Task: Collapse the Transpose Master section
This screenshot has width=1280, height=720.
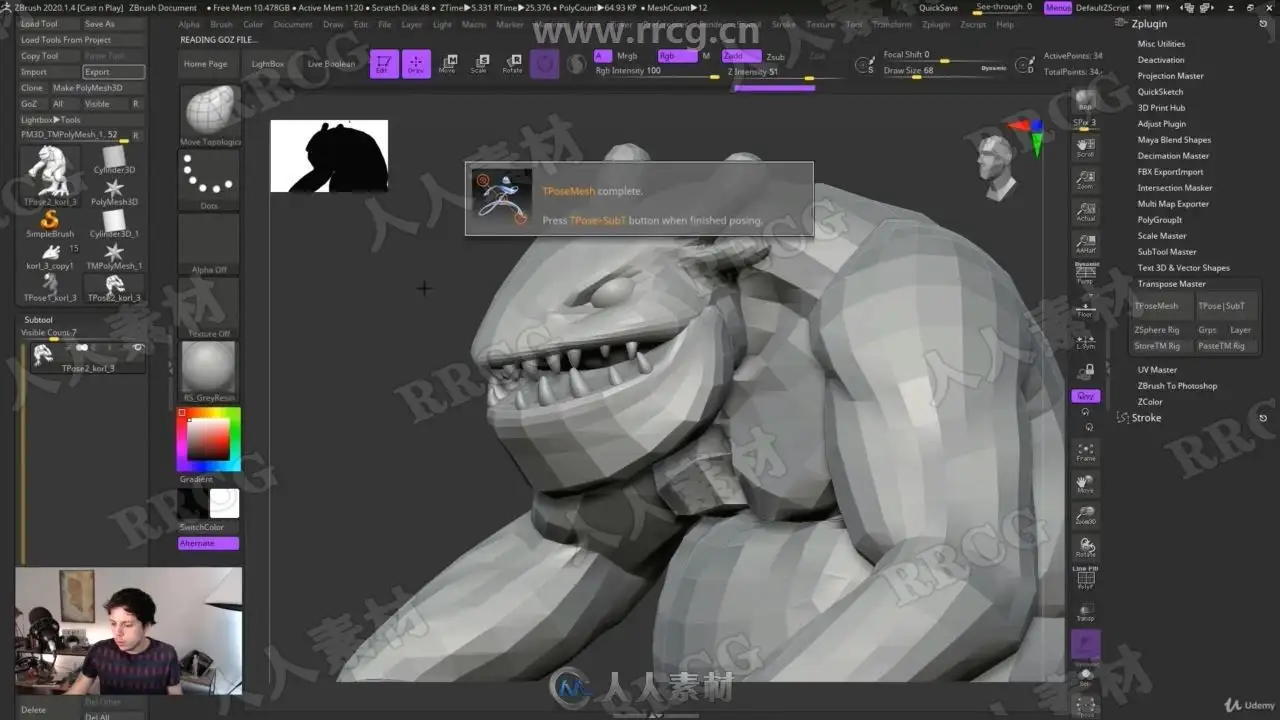Action: pyautogui.click(x=1172, y=284)
